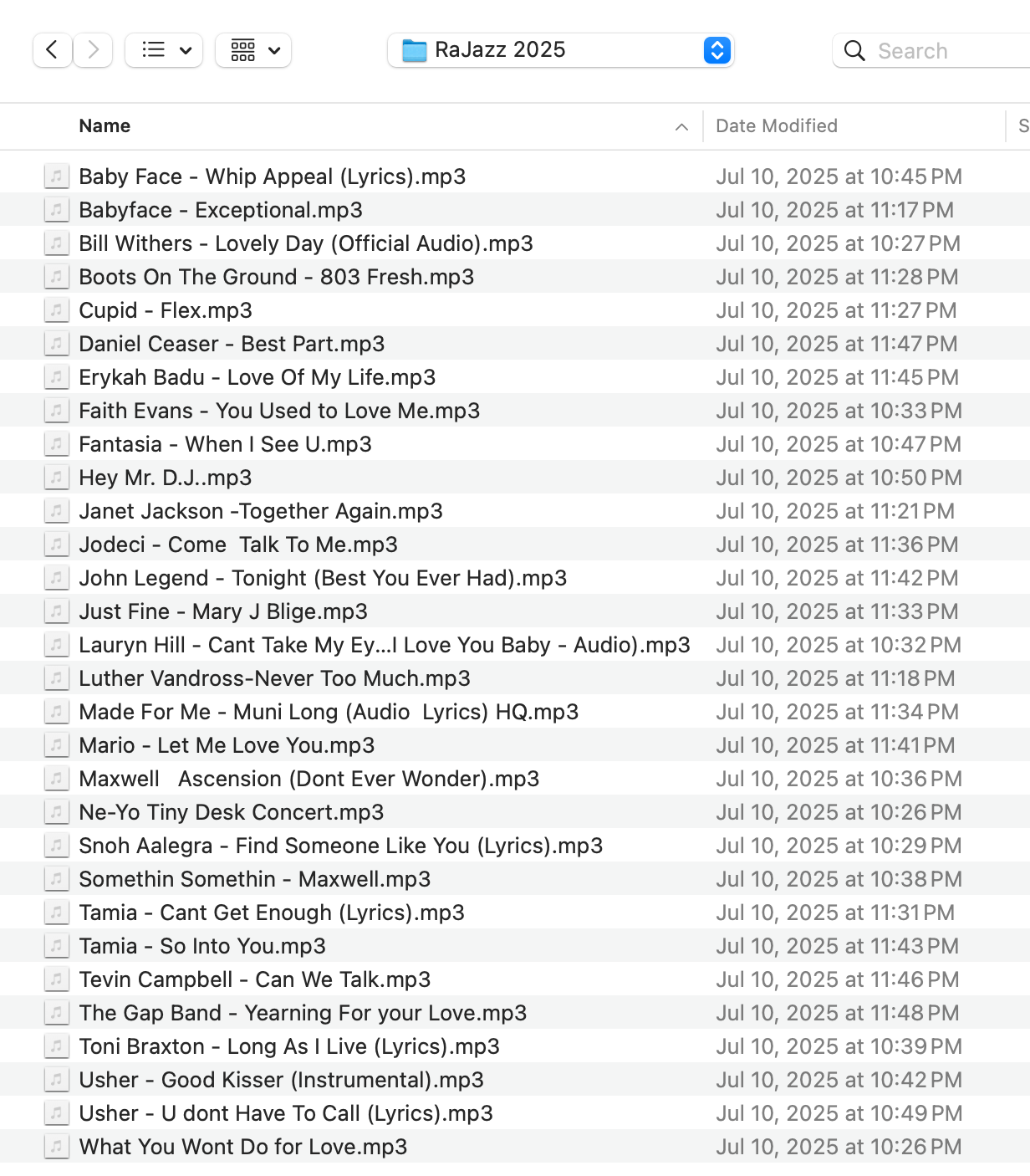This screenshot has height=1176, width=1030.
Task: Click the audio icon for Faith Evans track
Action: point(56,411)
